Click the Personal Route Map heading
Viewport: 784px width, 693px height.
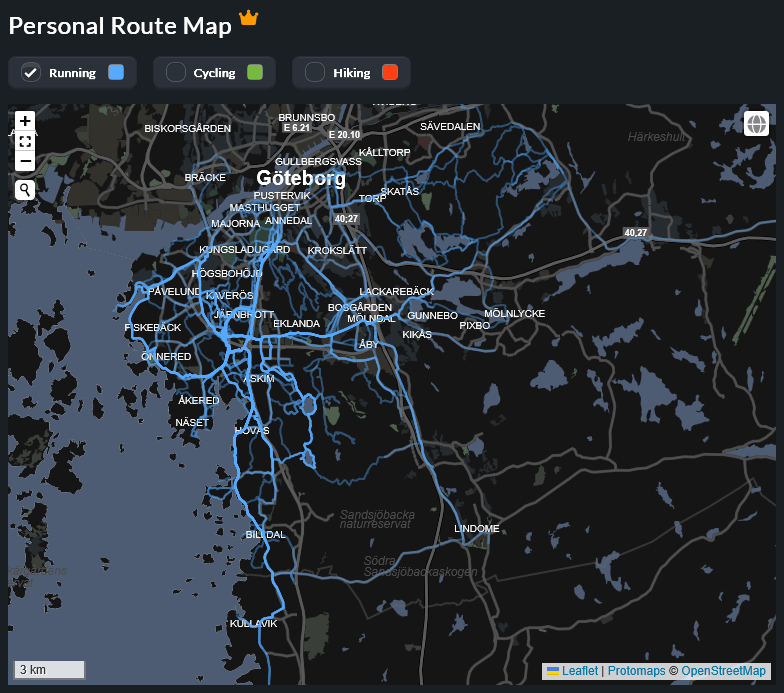[x=120, y=26]
